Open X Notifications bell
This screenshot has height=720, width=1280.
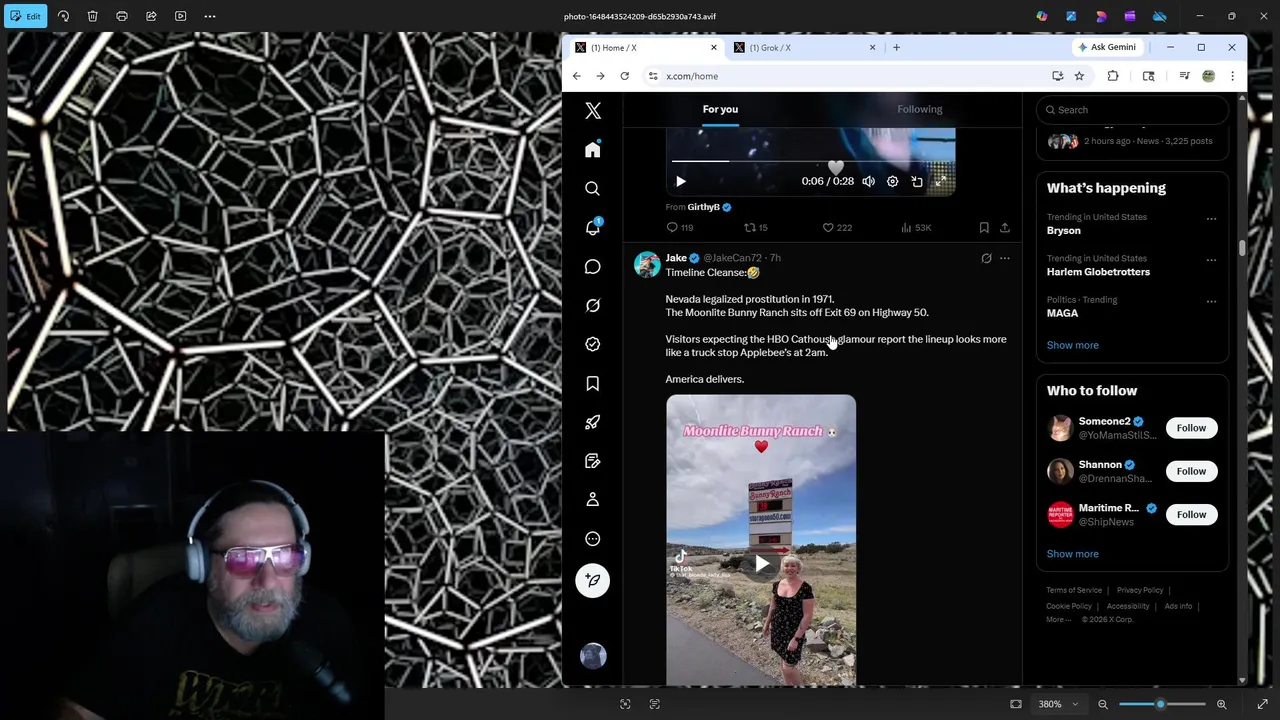click(x=593, y=227)
